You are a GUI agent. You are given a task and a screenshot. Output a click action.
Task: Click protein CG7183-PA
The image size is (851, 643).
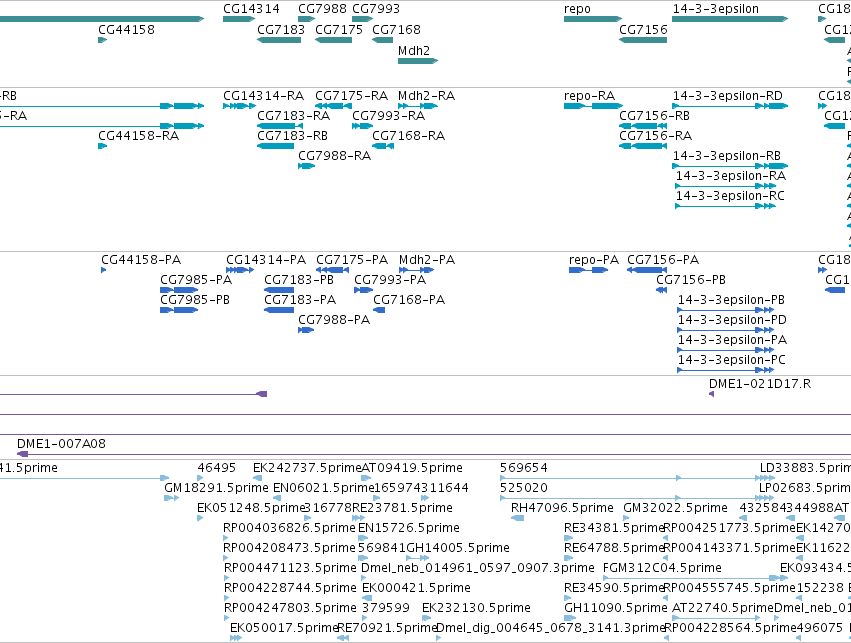[279, 310]
